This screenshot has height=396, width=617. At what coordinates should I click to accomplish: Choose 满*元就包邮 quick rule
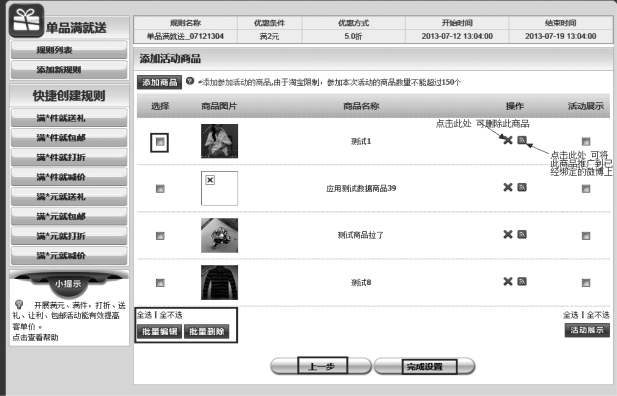pos(69,216)
